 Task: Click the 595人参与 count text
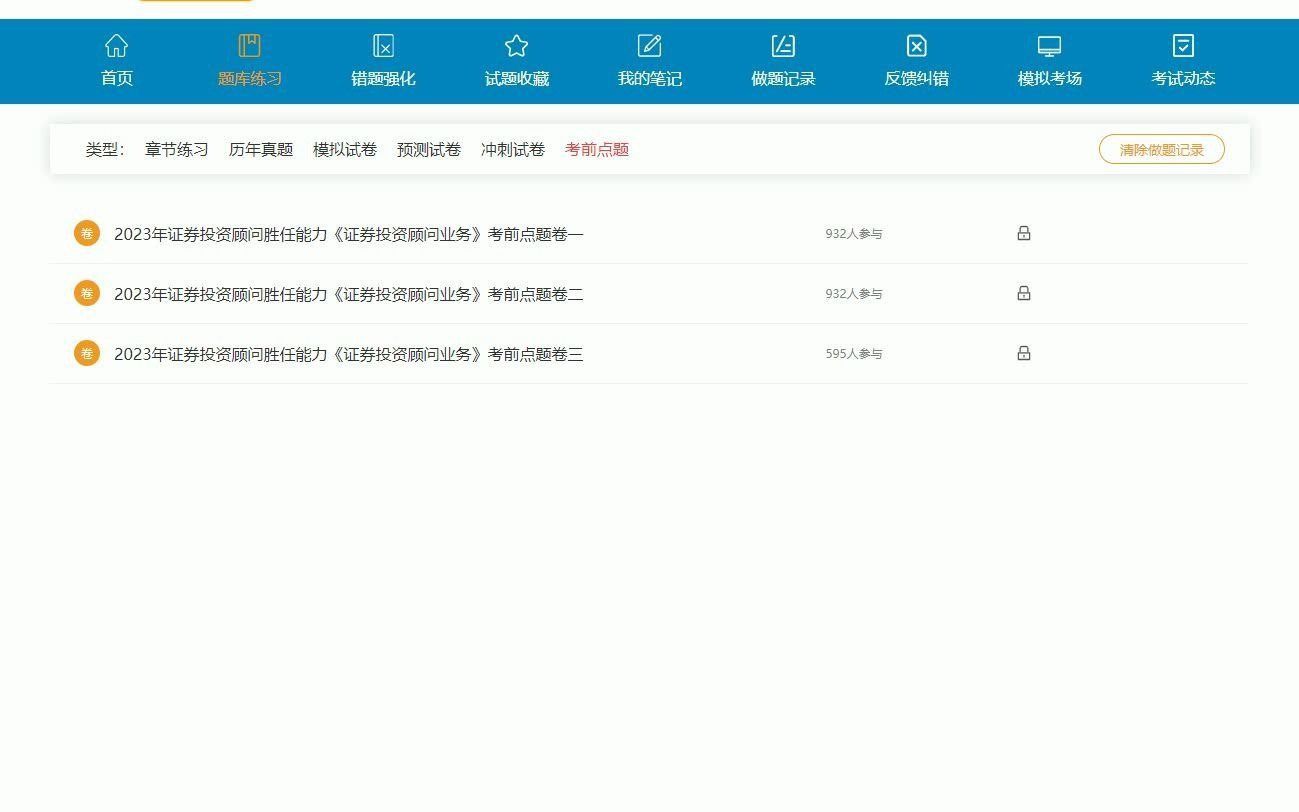click(854, 354)
